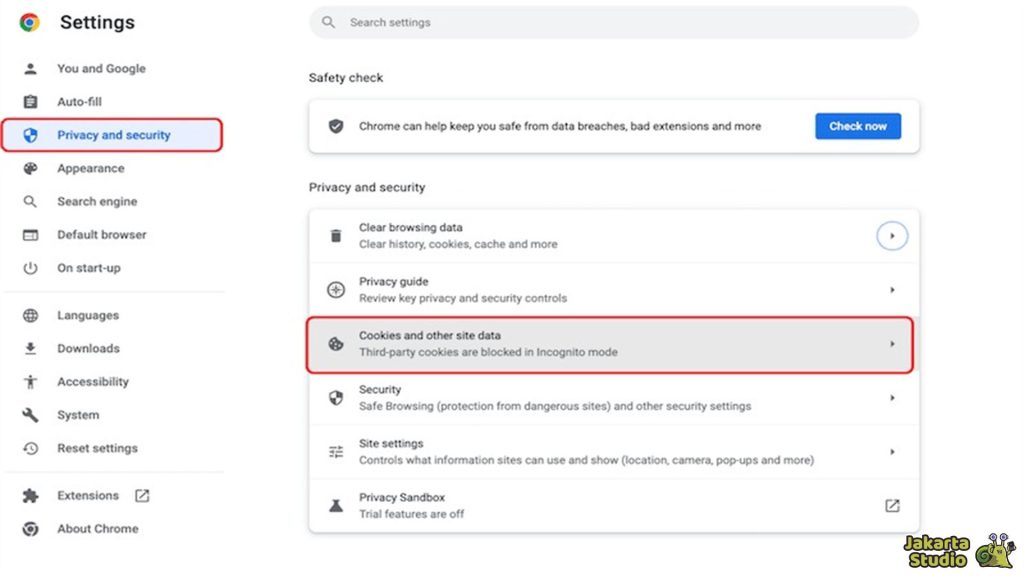Select Search engine from the sidebar
Image resolution: width=1024 pixels, height=576 pixels.
97,201
